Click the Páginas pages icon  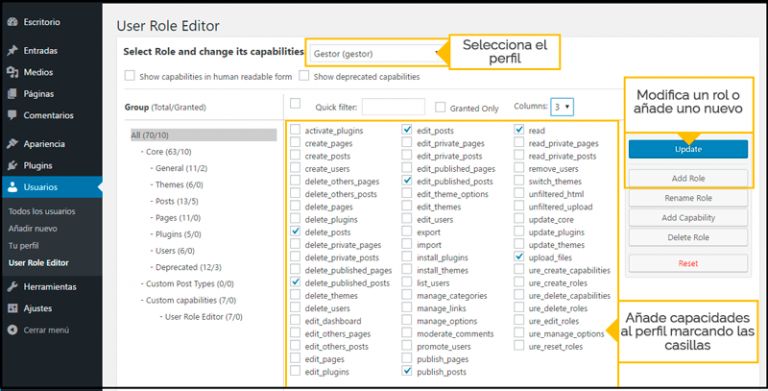(x=13, y=94)
